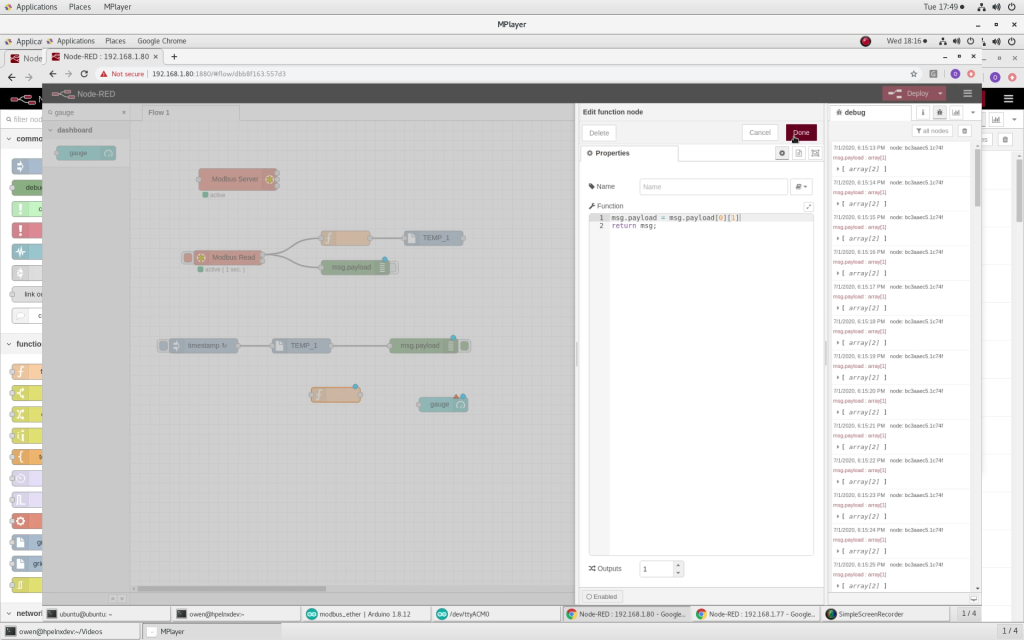
Task: Click the Done button in the edit dialog
Action: (801, 132)
